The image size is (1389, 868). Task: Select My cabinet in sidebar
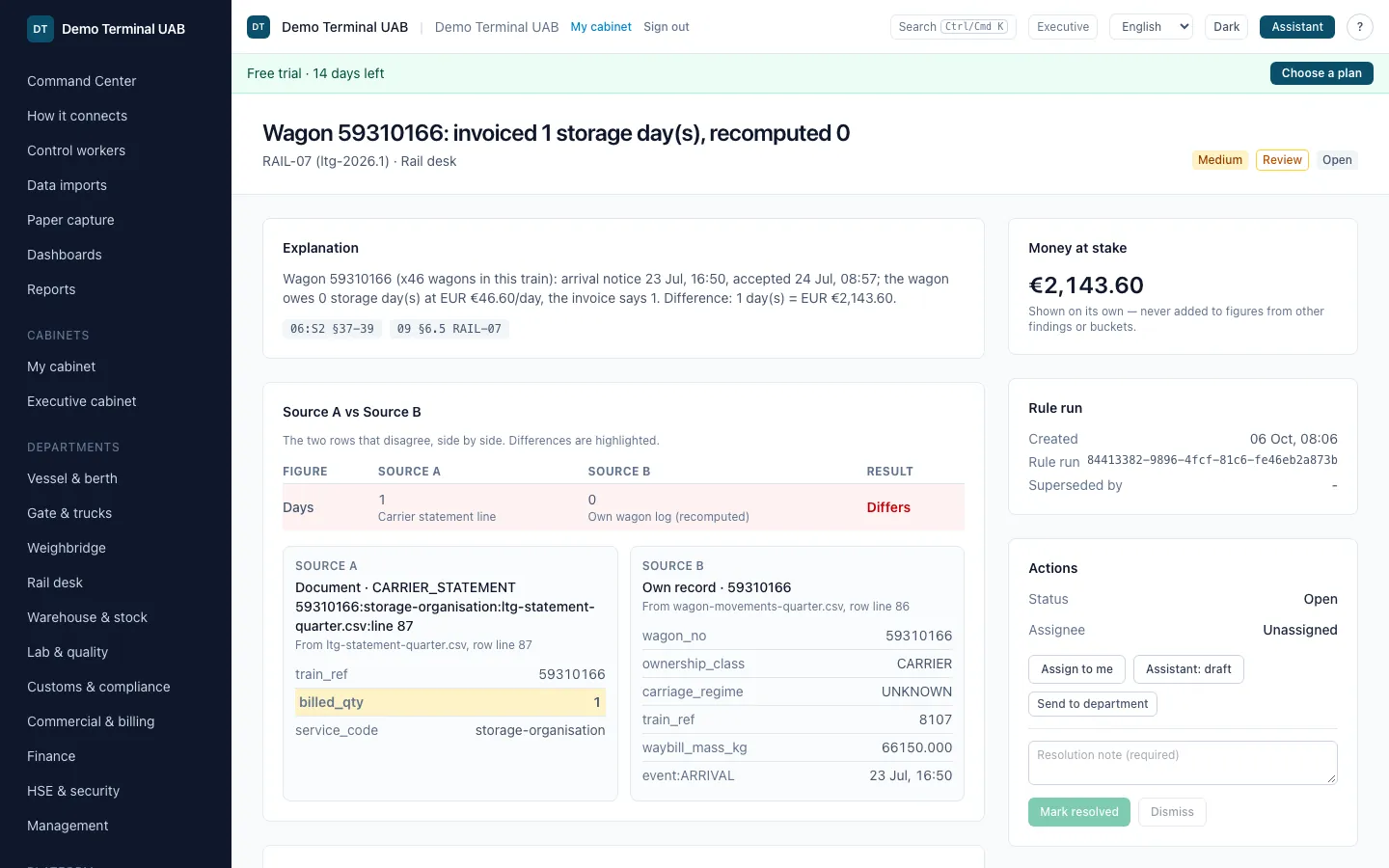pyautogui.click(x=62, y=366)
